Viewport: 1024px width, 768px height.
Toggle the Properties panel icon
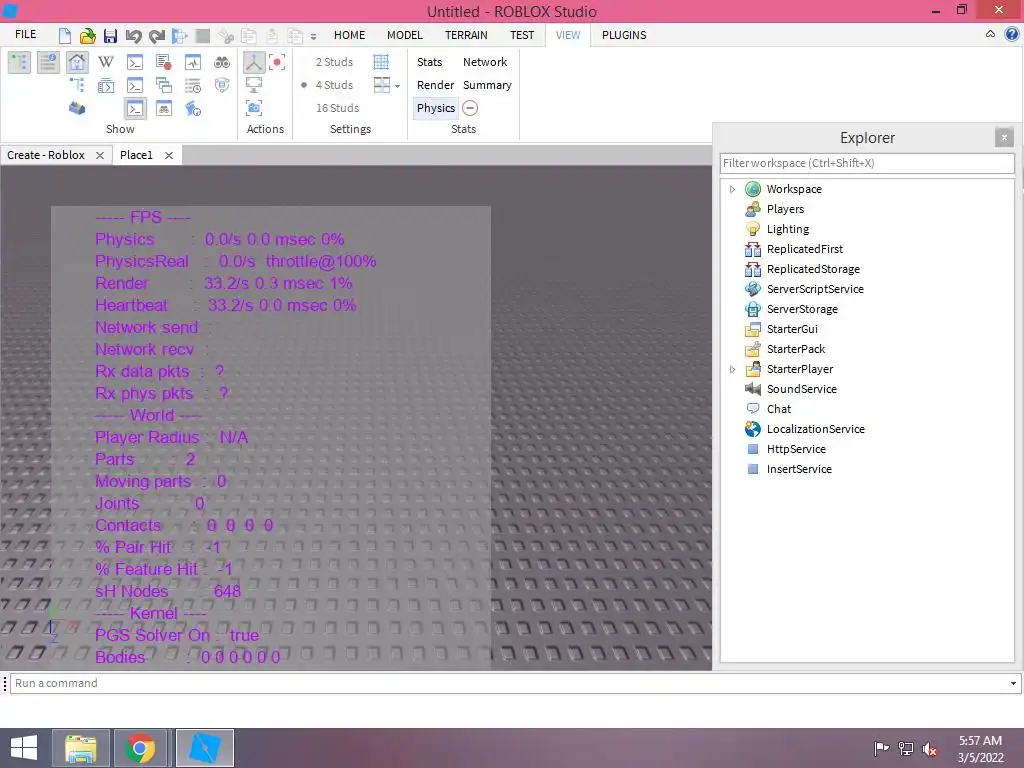pyautogui.click(x=48, y=62)
